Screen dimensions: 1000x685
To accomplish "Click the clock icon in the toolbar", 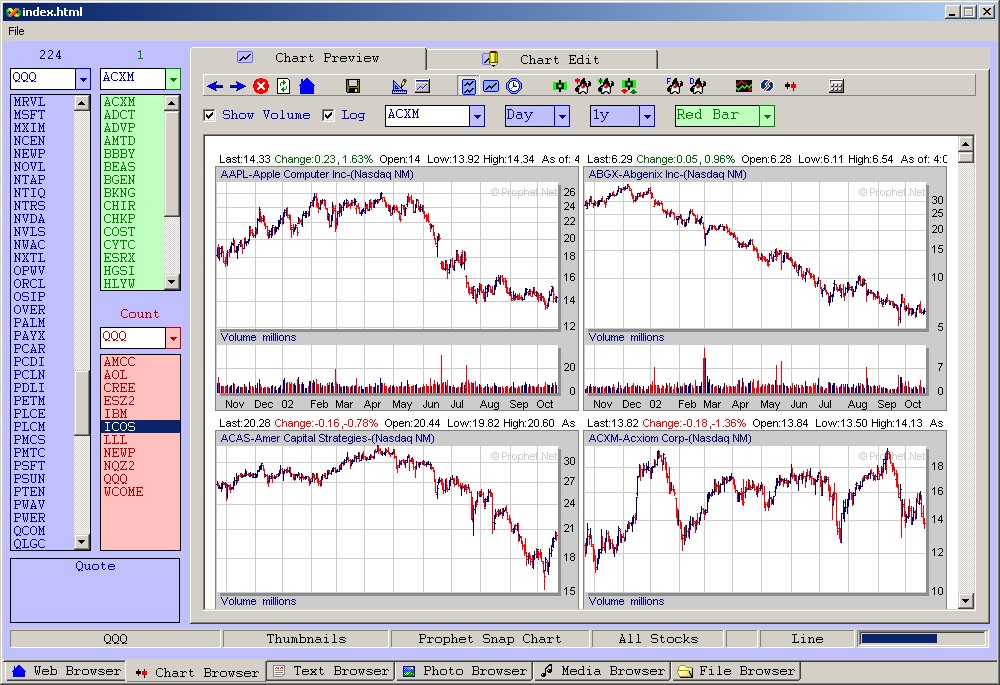I will [x=514, y=86].
